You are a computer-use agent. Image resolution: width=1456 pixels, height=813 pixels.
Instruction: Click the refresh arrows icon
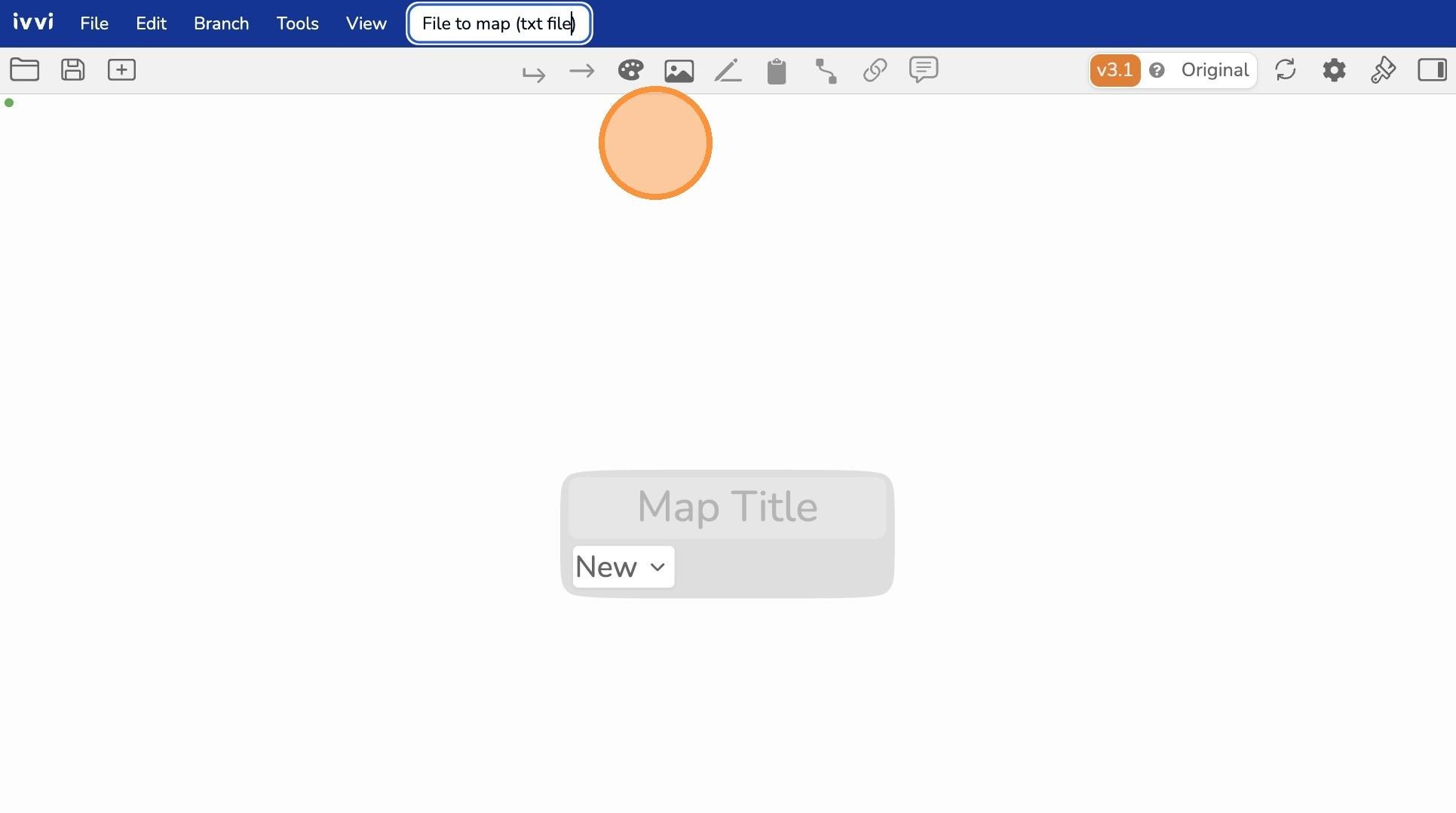pyautogui.click(x=1286, y=70)
